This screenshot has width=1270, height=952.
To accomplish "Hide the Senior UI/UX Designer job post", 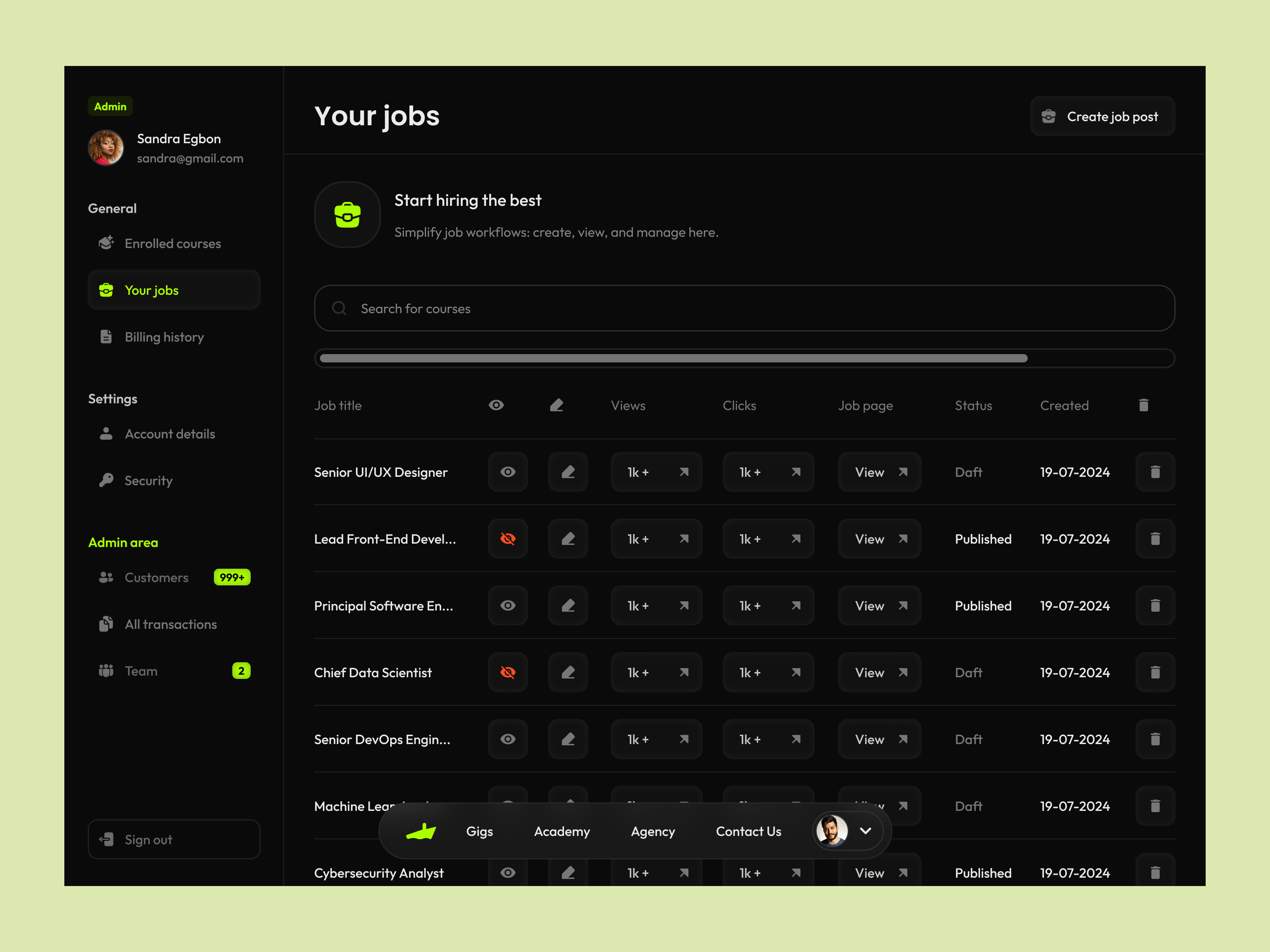I will click(508, 472).
